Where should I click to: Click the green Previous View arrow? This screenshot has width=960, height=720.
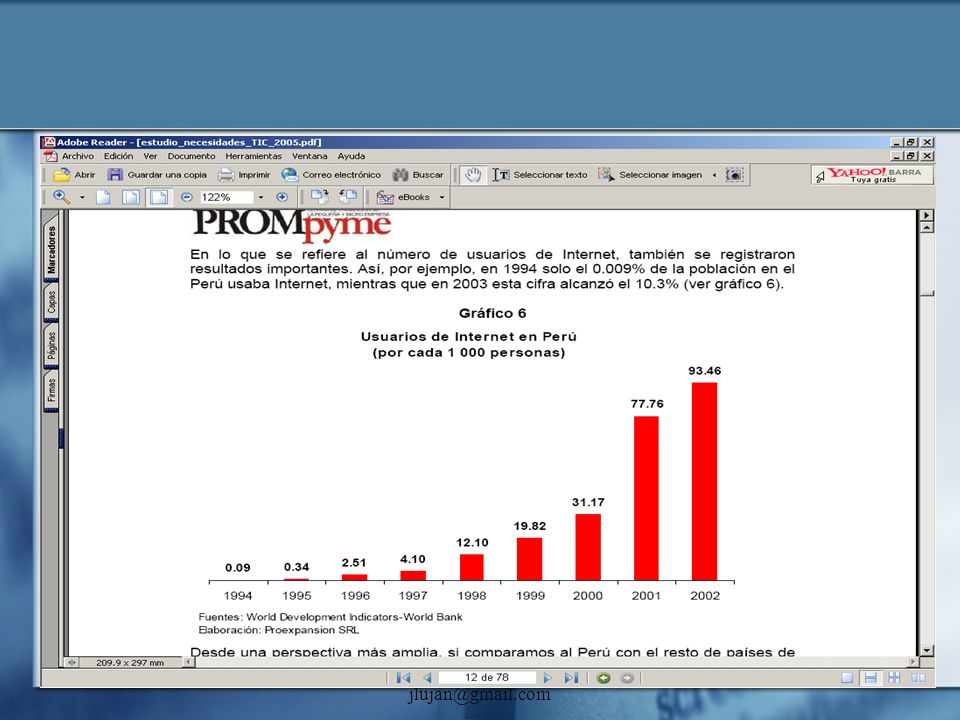click(x=604, y=678)
